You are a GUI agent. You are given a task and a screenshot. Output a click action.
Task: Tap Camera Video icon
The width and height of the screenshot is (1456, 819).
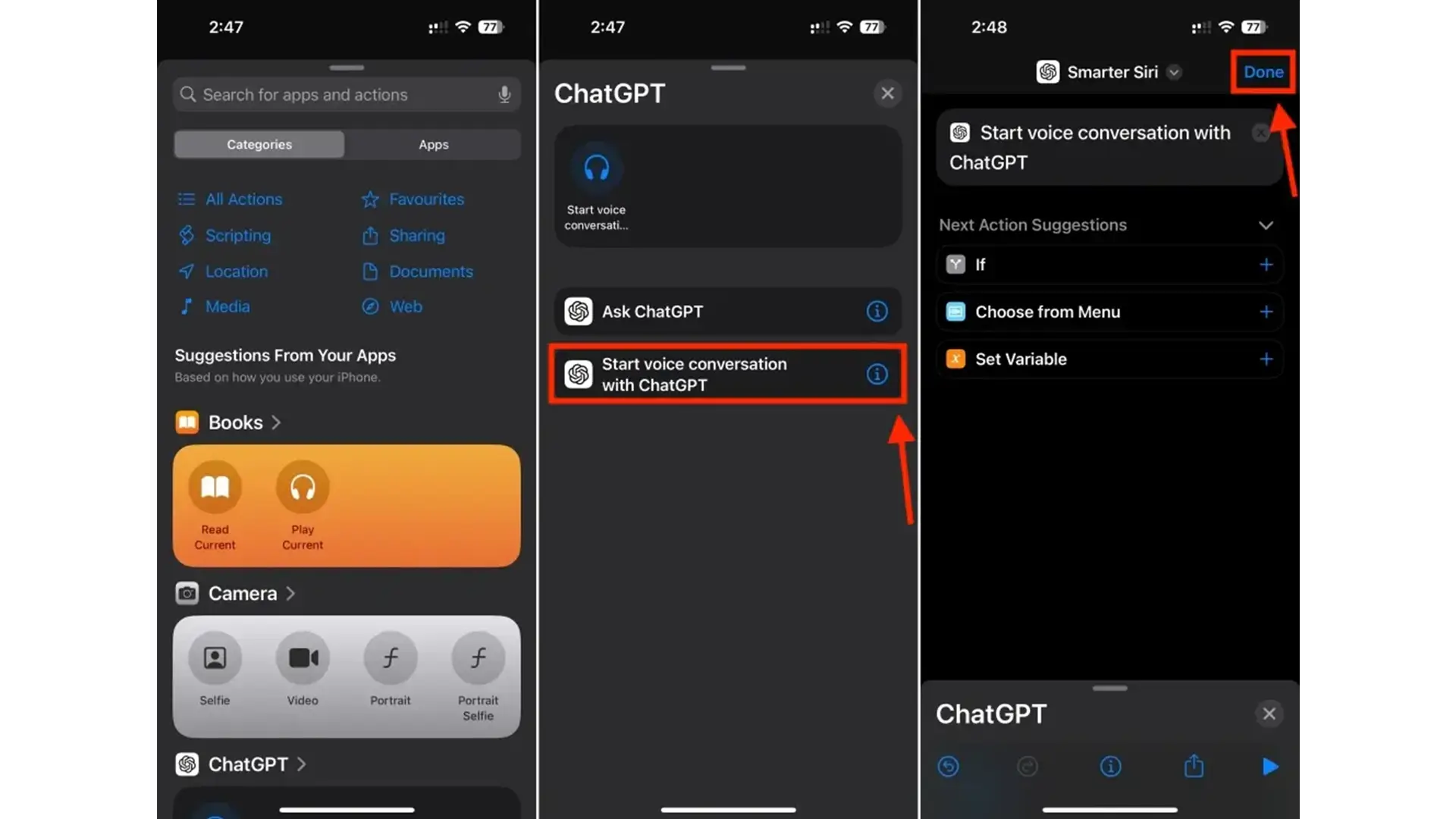[x=302, y=658]
